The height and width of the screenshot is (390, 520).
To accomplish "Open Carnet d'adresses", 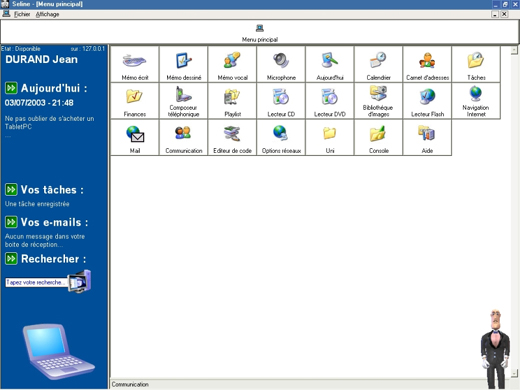I will click(x=427, y=64).
